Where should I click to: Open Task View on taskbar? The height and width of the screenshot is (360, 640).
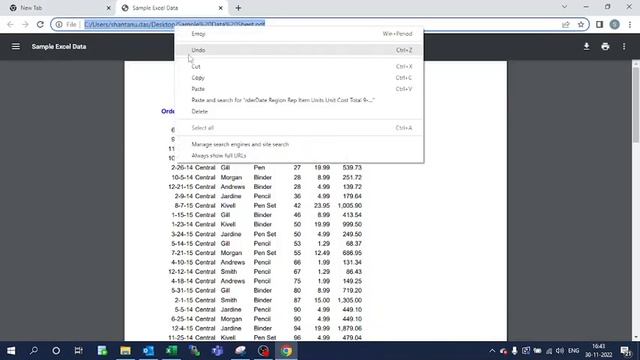78,351
